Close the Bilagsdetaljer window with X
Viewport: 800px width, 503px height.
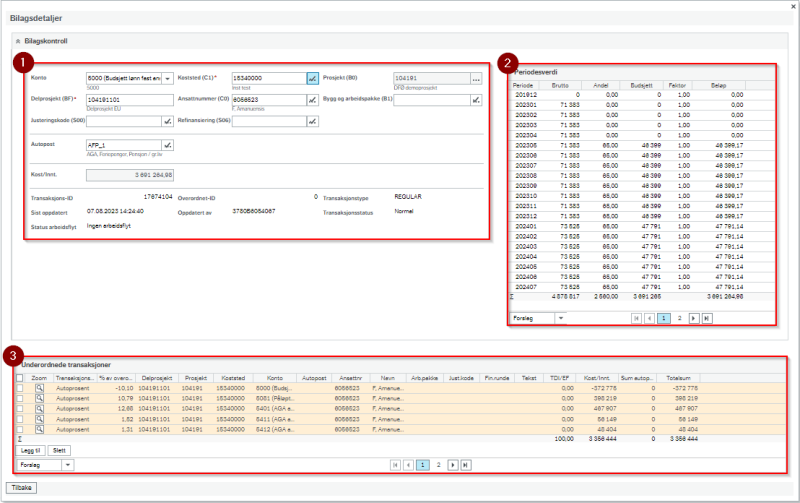[x=793, y=7]
